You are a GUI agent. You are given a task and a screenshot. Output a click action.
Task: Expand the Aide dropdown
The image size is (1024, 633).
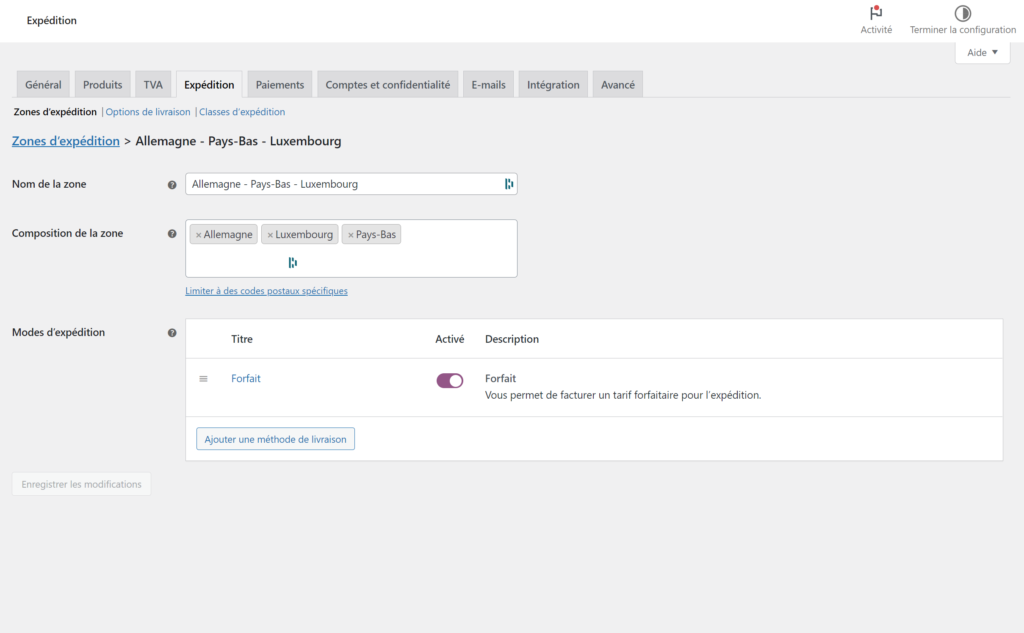coord(982,52)
